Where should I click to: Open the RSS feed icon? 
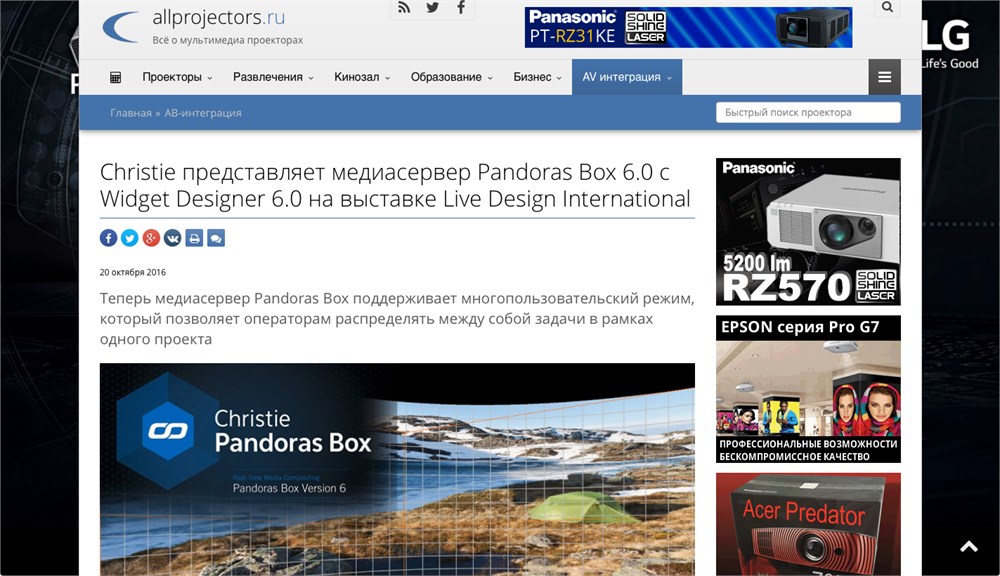[404, 8]
